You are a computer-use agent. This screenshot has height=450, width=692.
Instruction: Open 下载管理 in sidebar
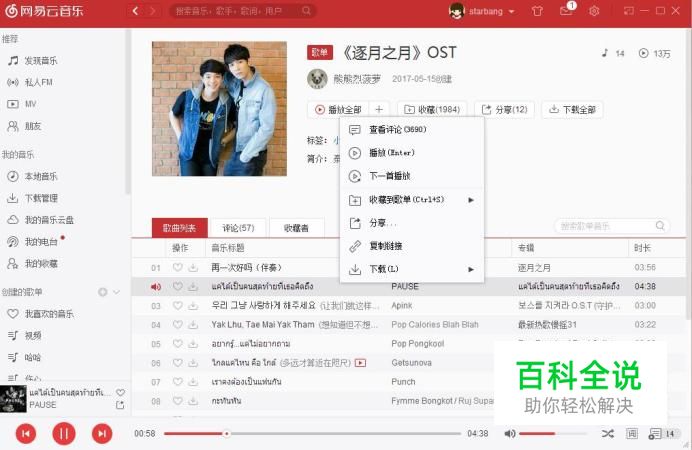(x=33, y=198)
